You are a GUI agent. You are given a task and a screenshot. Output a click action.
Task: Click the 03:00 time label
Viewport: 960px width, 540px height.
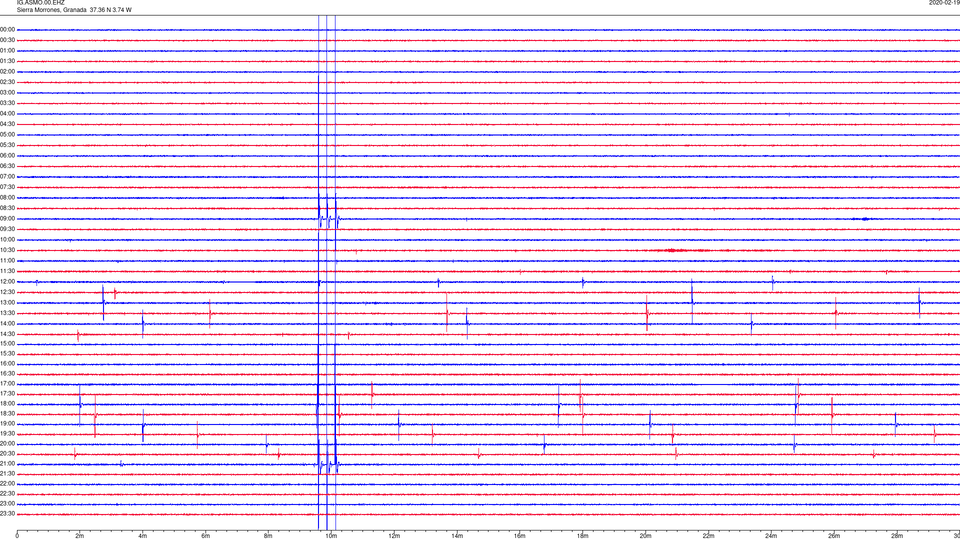(x=7, y=93)
